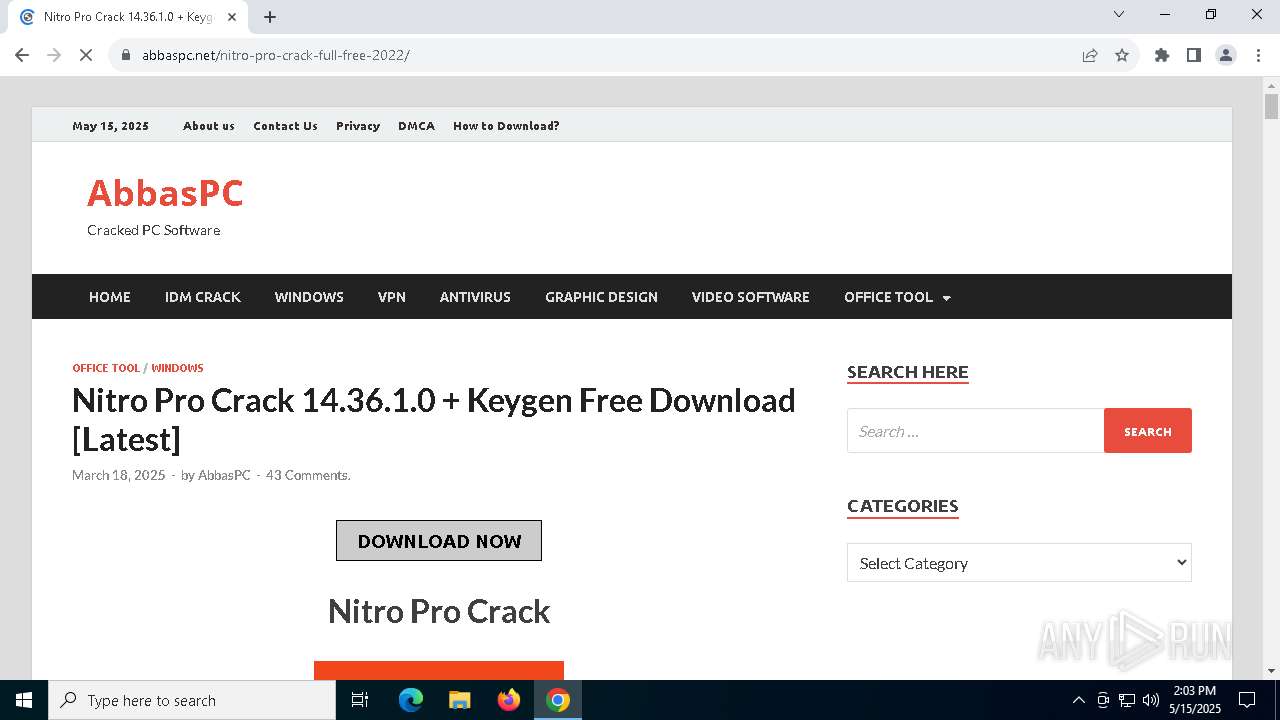Click the Nitro Pro Crack article title
The height and width of the screenshot is (720, 1280).
[434, 419]
